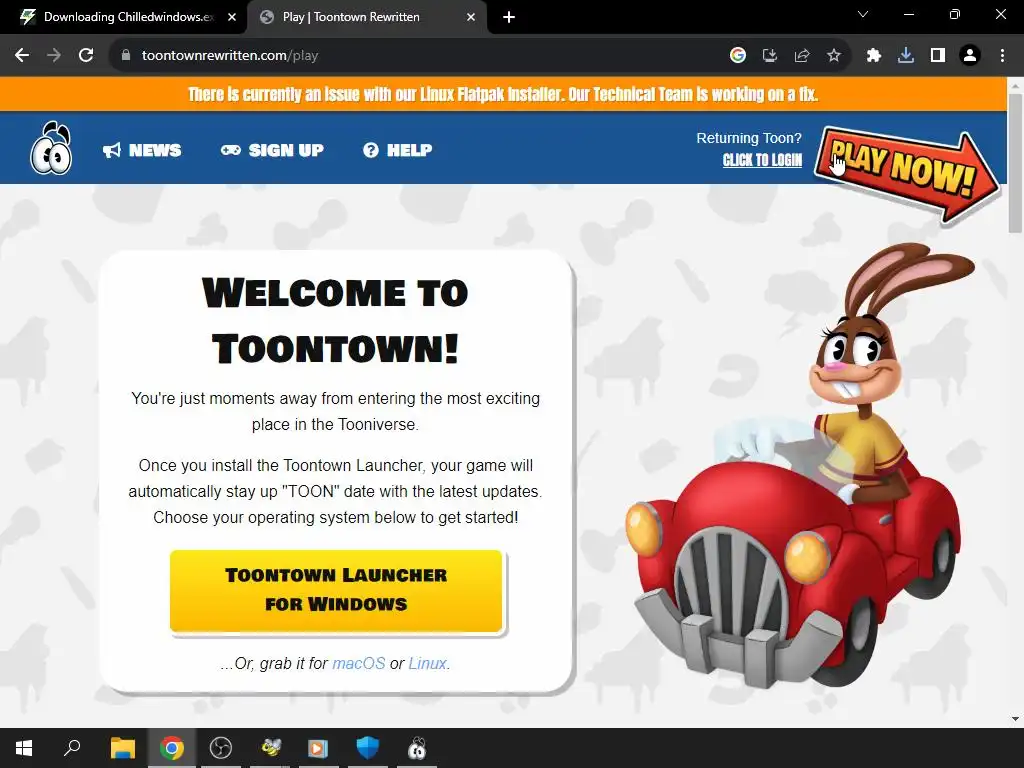Click the page vertical scrollbar thumb
The width and height of the screenshot is (1024, 768).
(x=1015, y=163)
